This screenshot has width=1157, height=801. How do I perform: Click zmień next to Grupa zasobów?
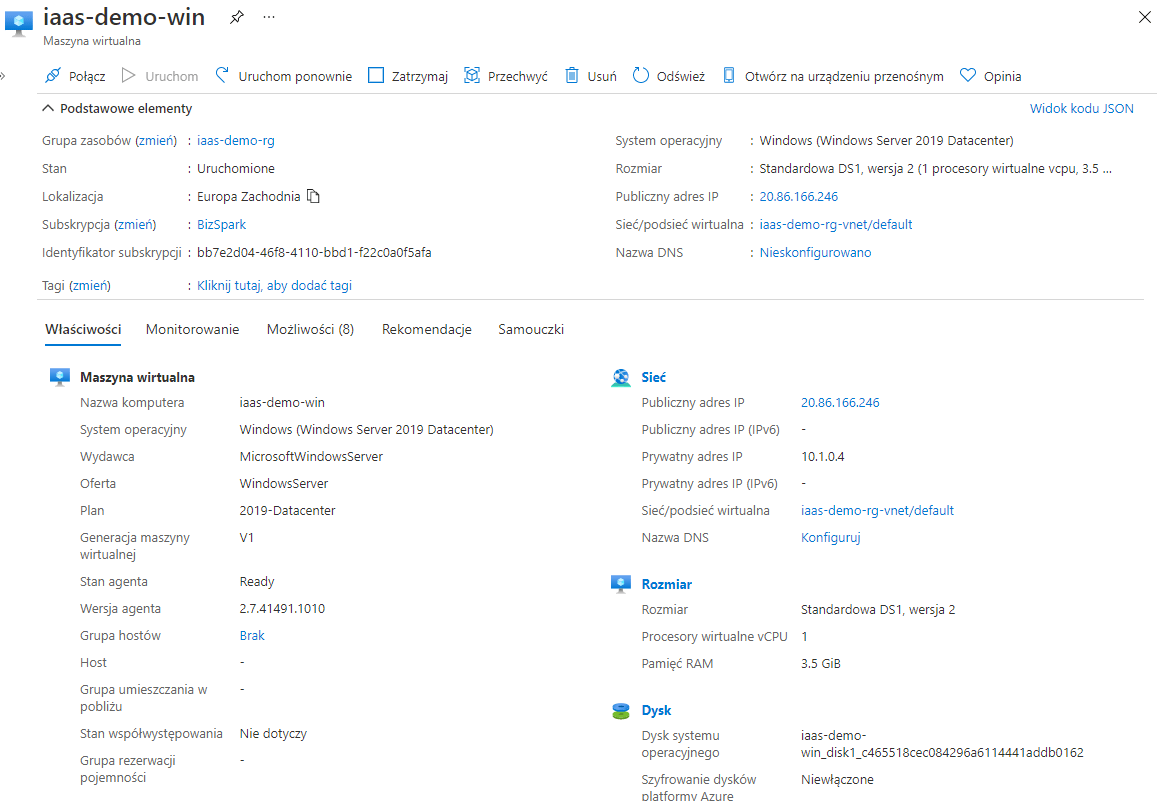pyautogui.click(x=156, y=140)
